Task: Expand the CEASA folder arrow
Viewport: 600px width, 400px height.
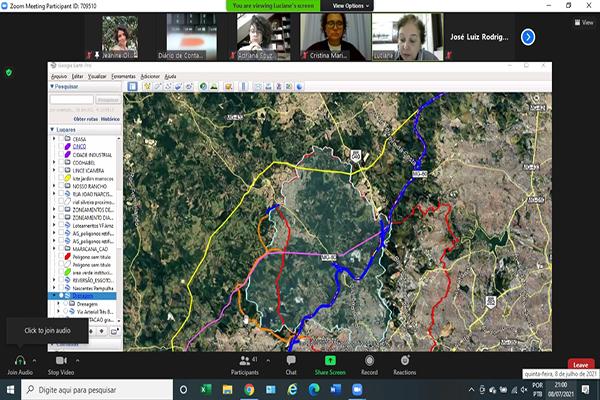Action: 54,139
